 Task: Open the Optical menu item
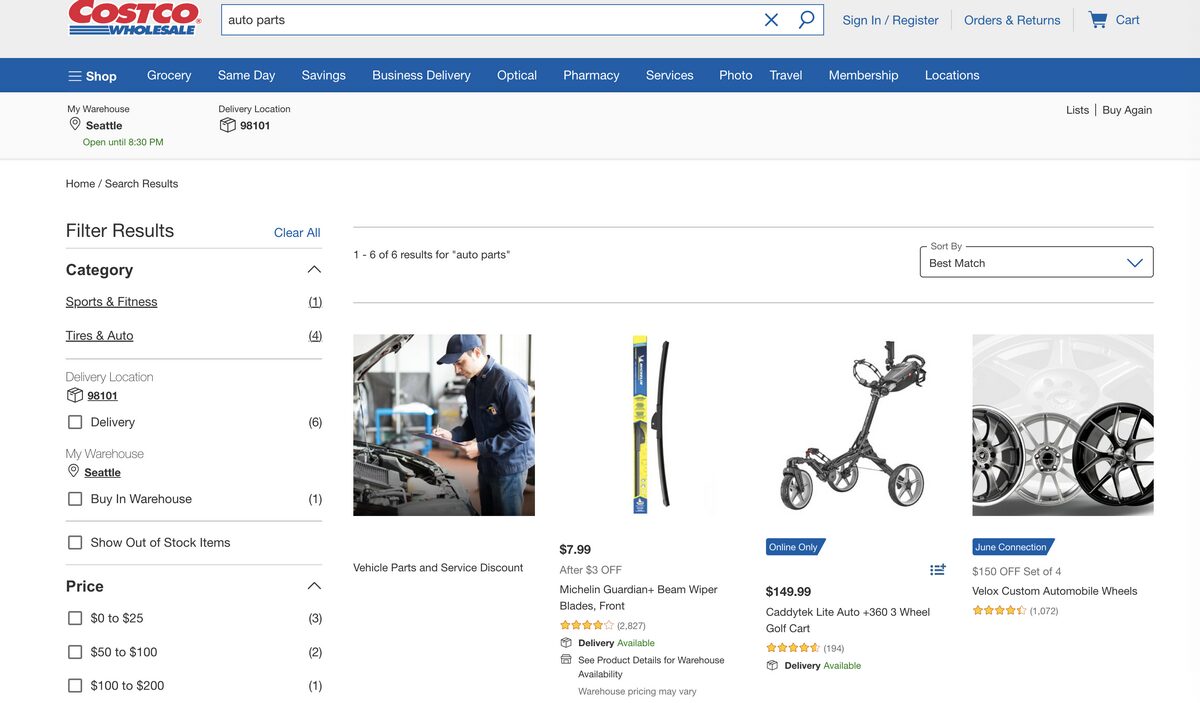point(517,75)
